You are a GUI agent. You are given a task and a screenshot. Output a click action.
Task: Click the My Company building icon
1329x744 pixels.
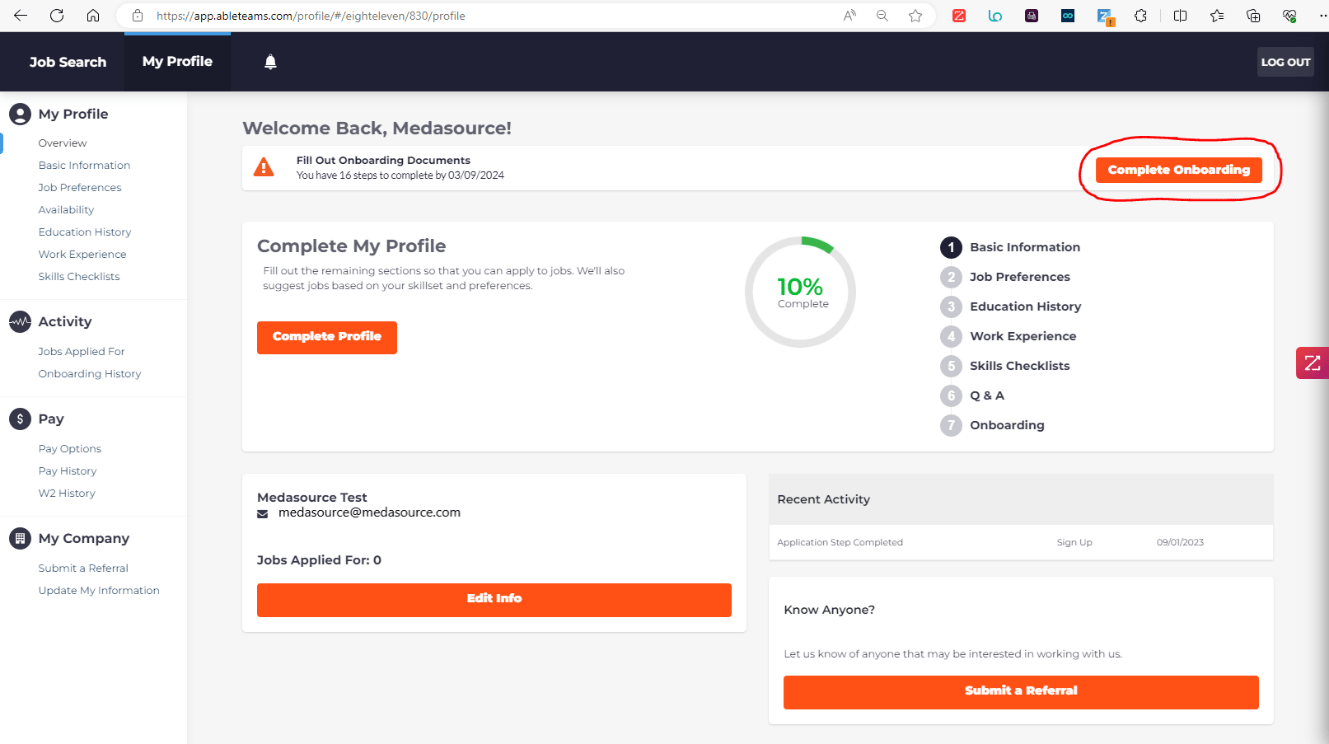pyautogui.click(x=20, y=538)
